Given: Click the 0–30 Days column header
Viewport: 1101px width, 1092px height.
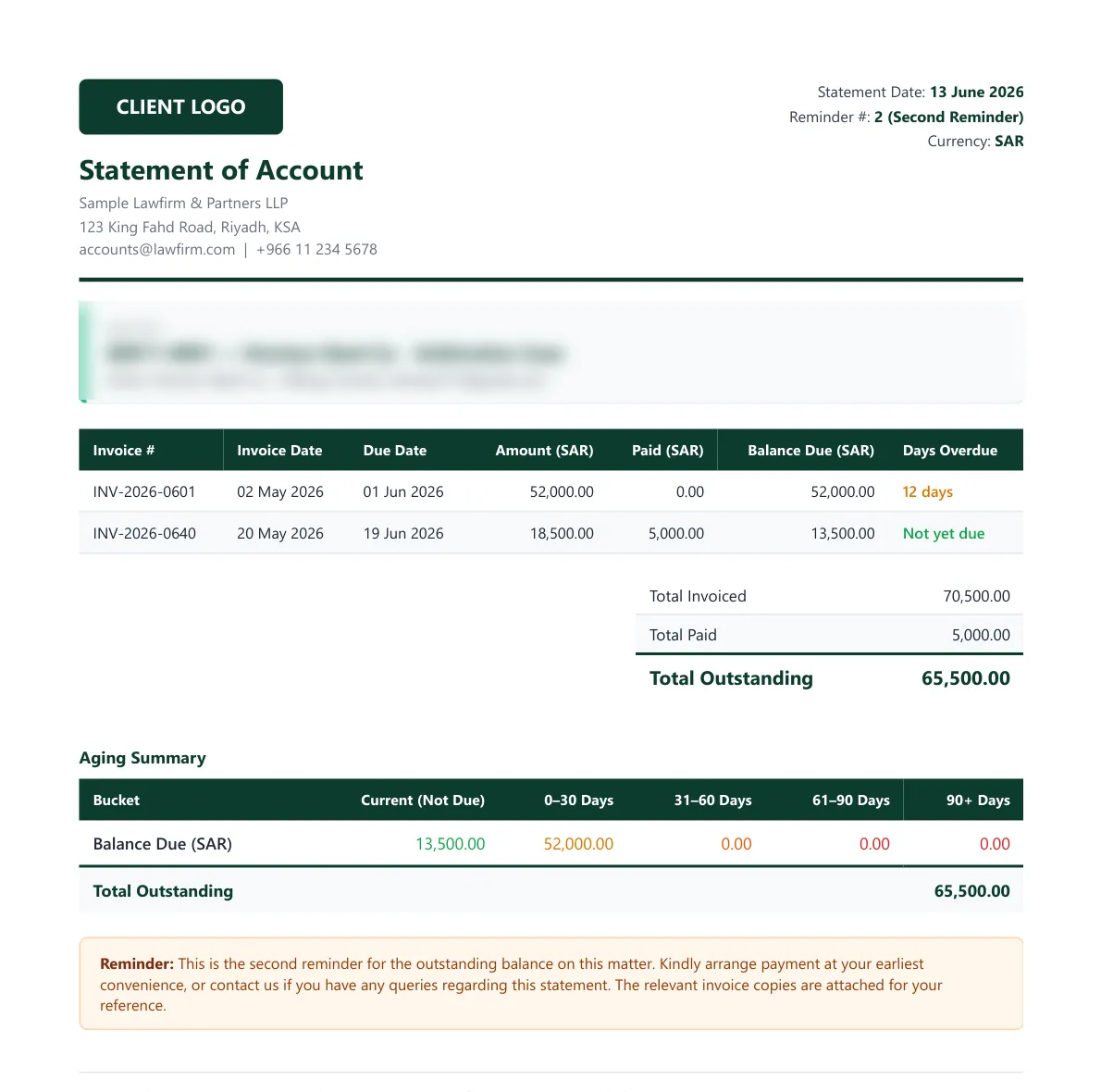Looking at the screenshot, I should click(578, 800).
